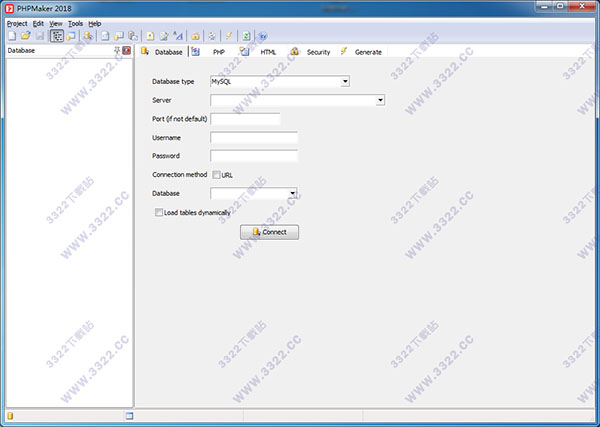Click the padlock icon in the toolbar
Screen dimensions: 600x427
click(x=196, y=36)
